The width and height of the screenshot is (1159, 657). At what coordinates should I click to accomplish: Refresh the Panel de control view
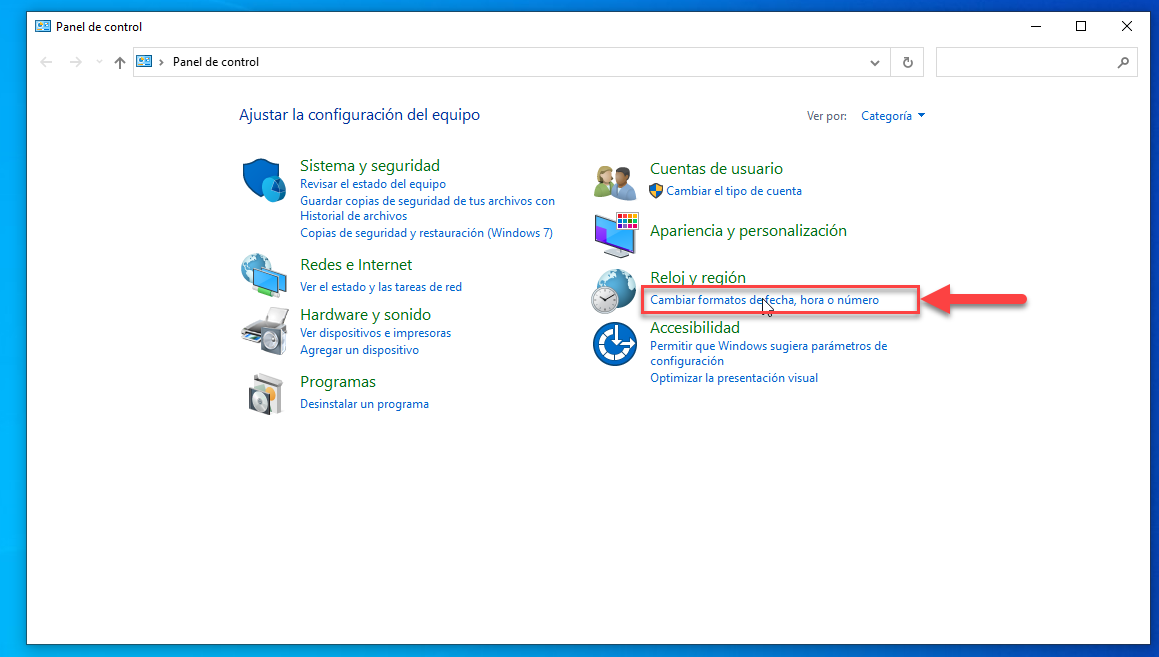click(x=908, y=62)
